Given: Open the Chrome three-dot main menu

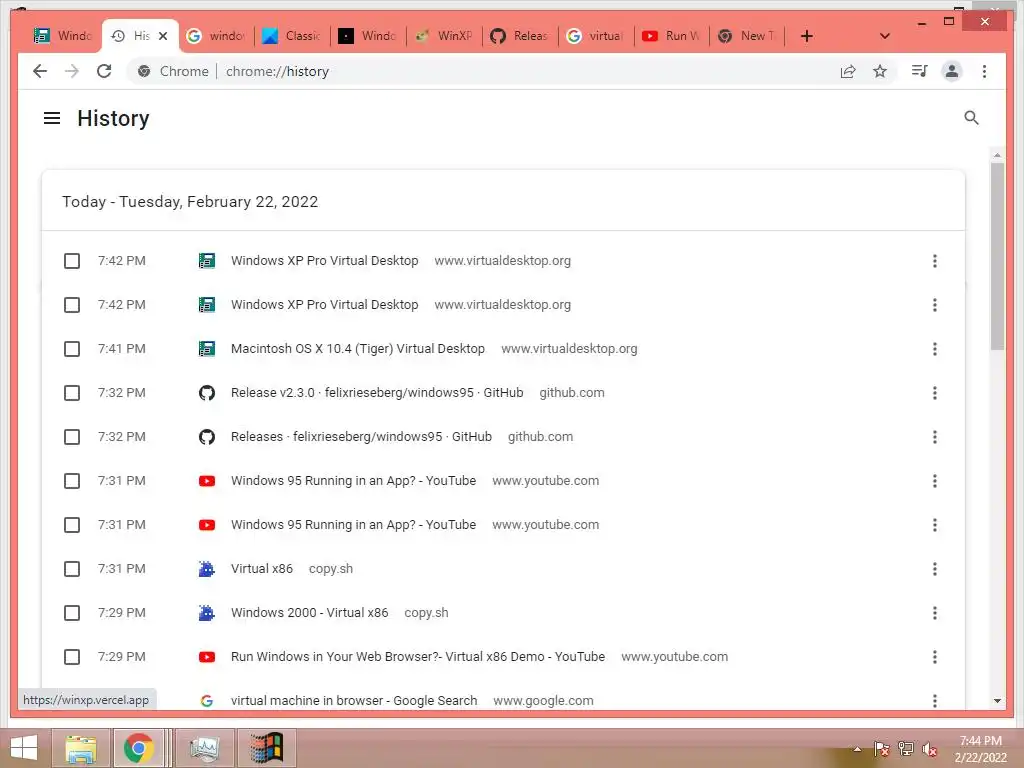Looking at the screenshot, I should click(x=984, y=71).
